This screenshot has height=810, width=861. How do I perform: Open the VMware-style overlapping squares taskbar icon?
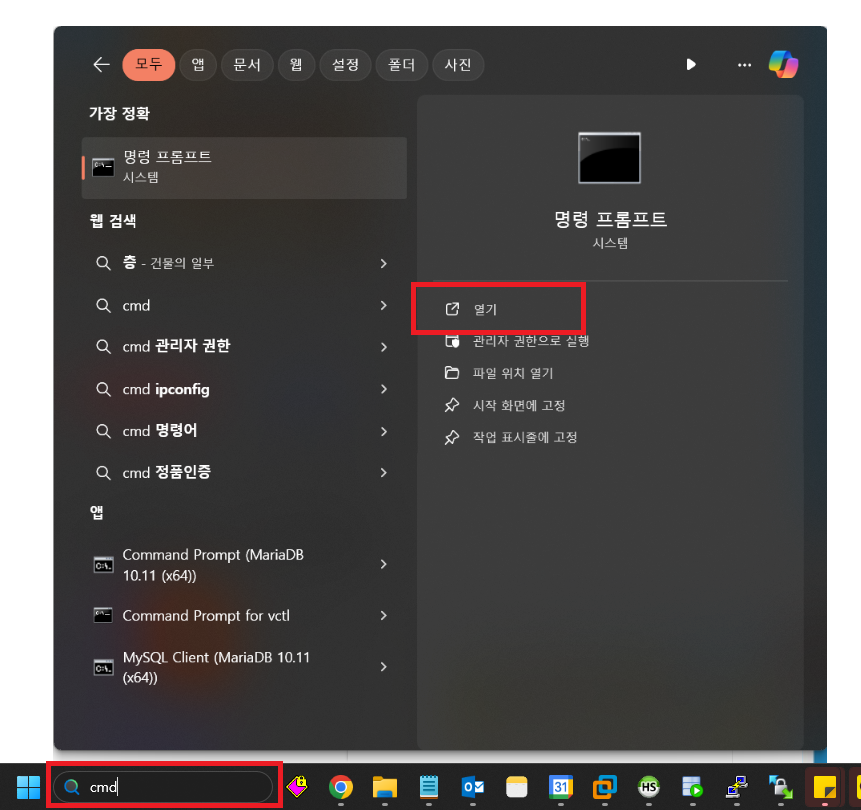tap(605, 787)
